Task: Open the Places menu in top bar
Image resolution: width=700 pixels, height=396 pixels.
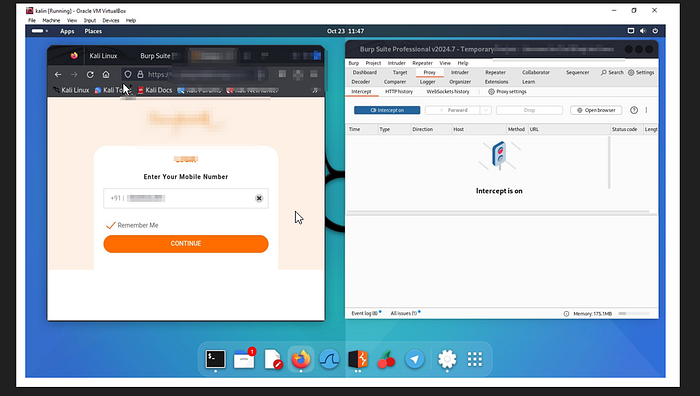Action: click(93, 31)
